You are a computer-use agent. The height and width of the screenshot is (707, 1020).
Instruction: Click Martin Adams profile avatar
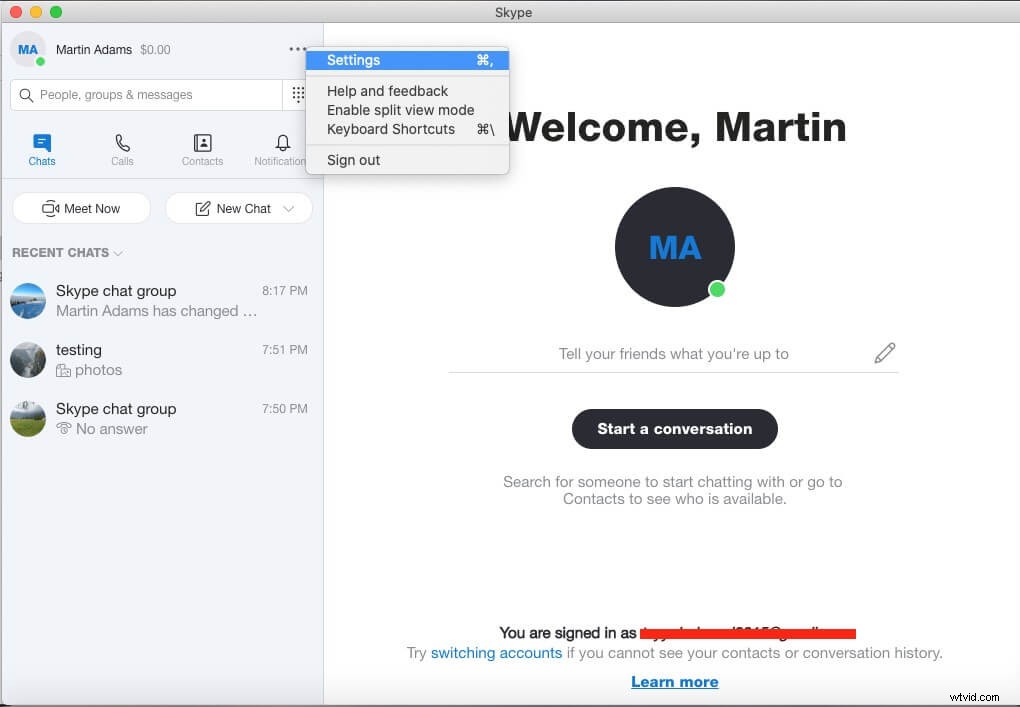point(27,48)
